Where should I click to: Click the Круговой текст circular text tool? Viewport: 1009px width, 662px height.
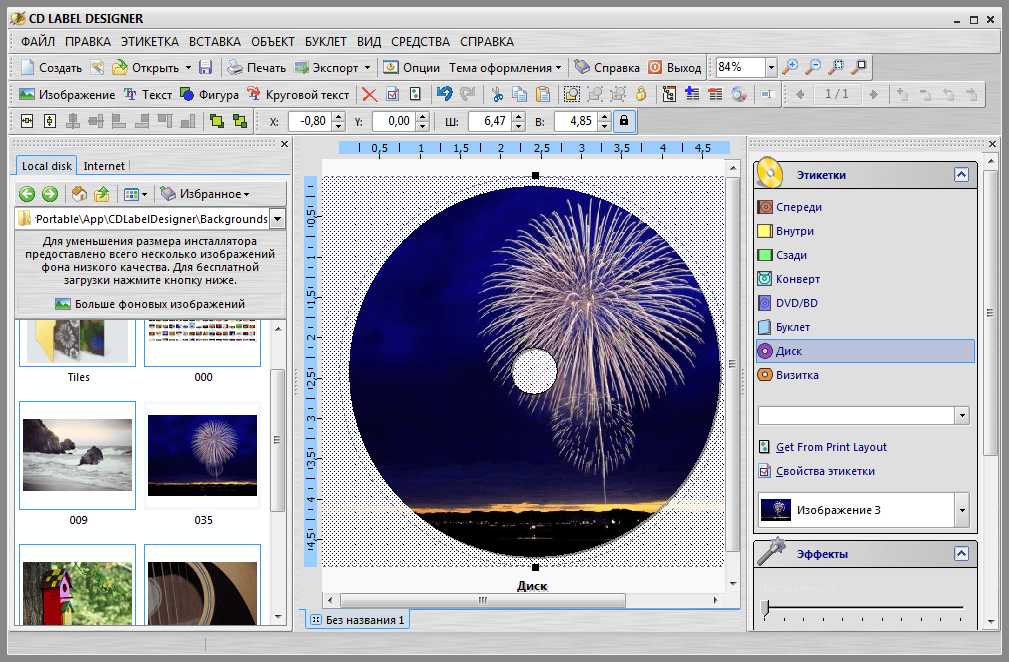(x=298, y=95)
